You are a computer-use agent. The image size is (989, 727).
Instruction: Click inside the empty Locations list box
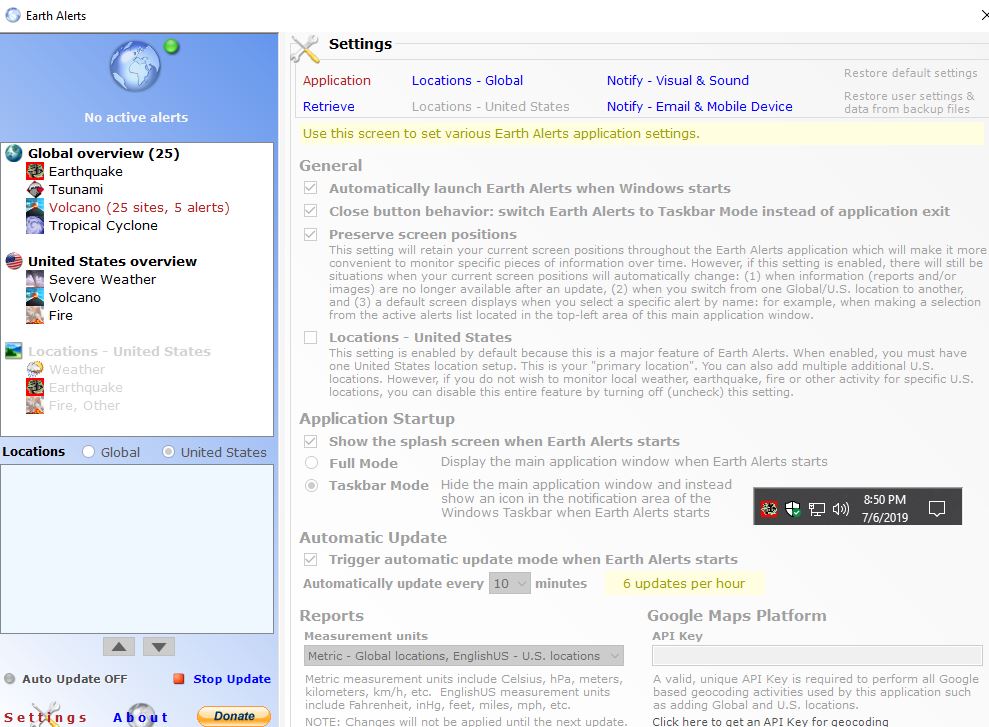pyautogui.click(x=137, y=549)
